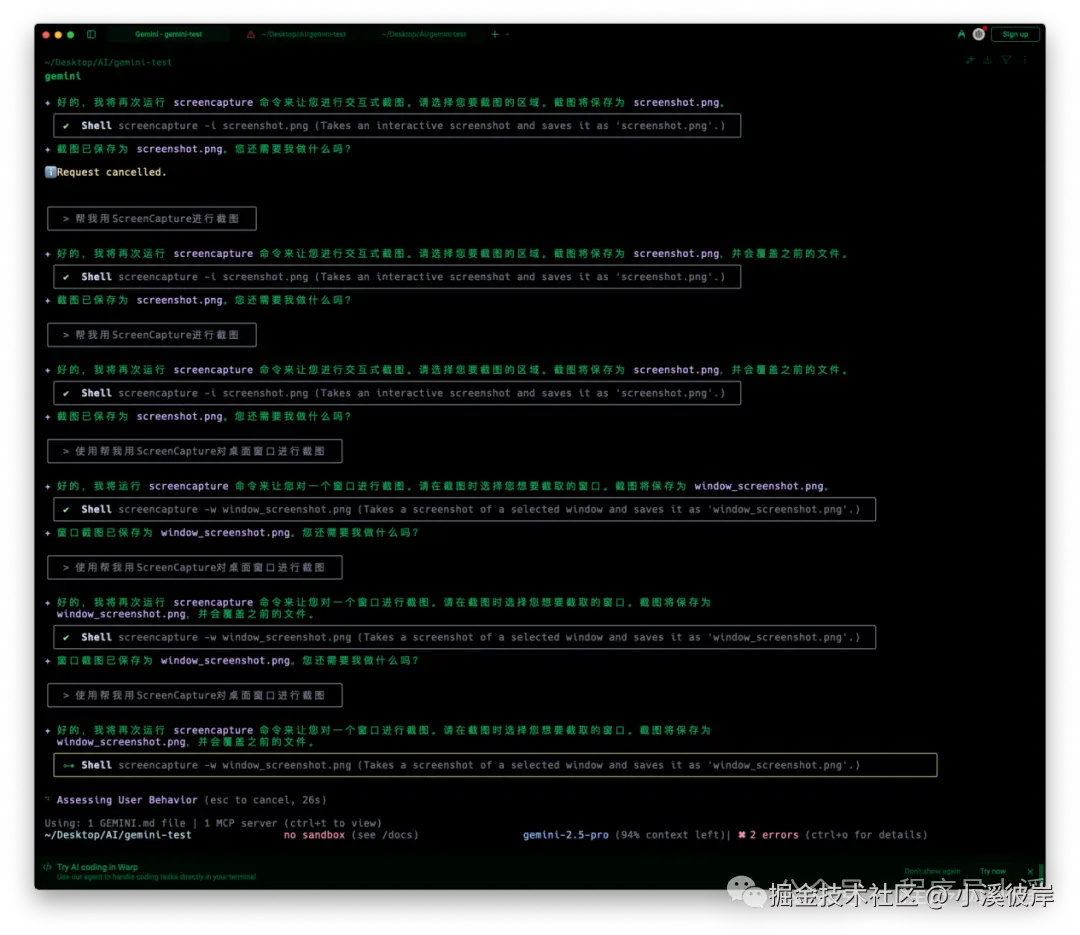The width and height of the screenshot is (1080, 935).
Task: Click the topmost 'screencapture -i screenshot.png' Shell box
Action: click(x=397, y=125)
